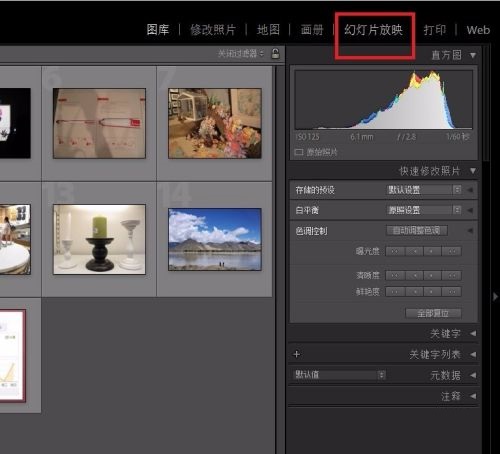Screen dimensions: 500x454
Task: Increase 曝光度 by large step
Action: tap(452, 251)
